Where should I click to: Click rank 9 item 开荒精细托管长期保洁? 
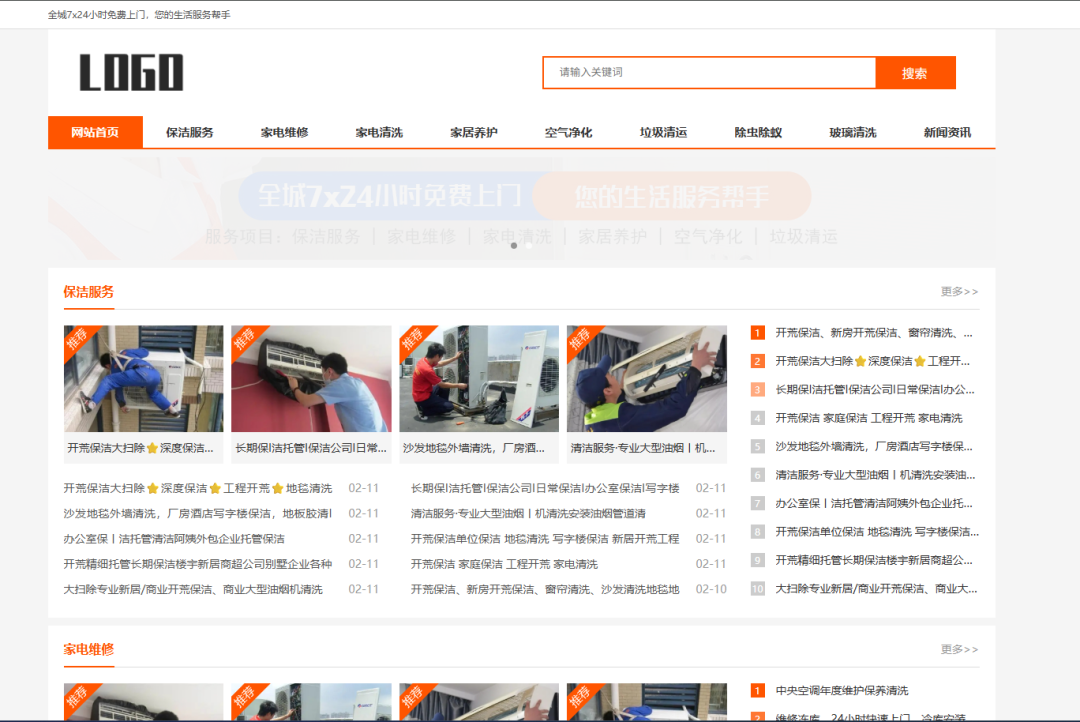pyautogui.click(x=874, y=560)
